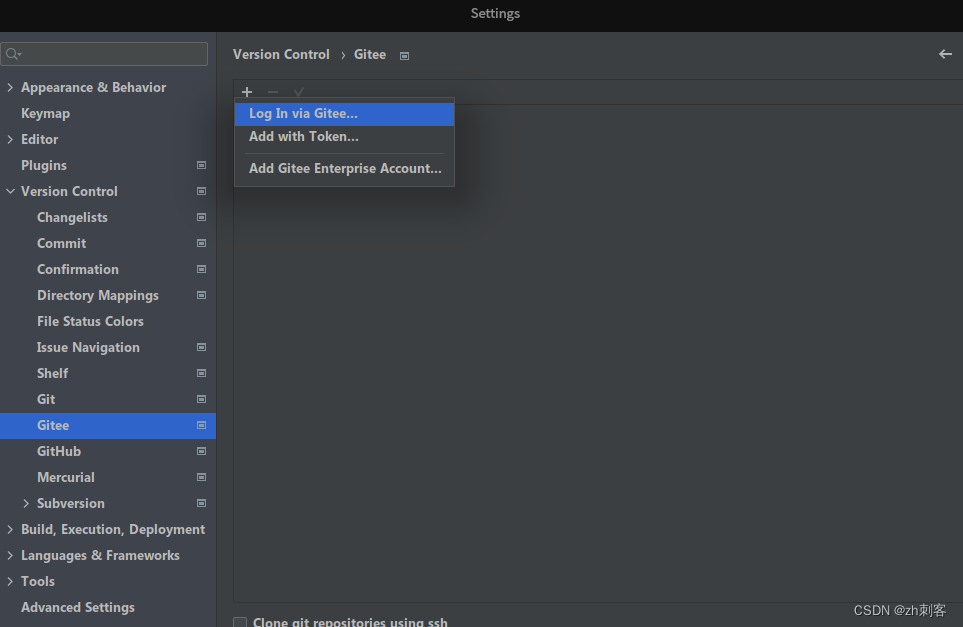Expand the Subversion node
Image resolution: width=963 pixels, height=627 pixels.
point(26,503)
